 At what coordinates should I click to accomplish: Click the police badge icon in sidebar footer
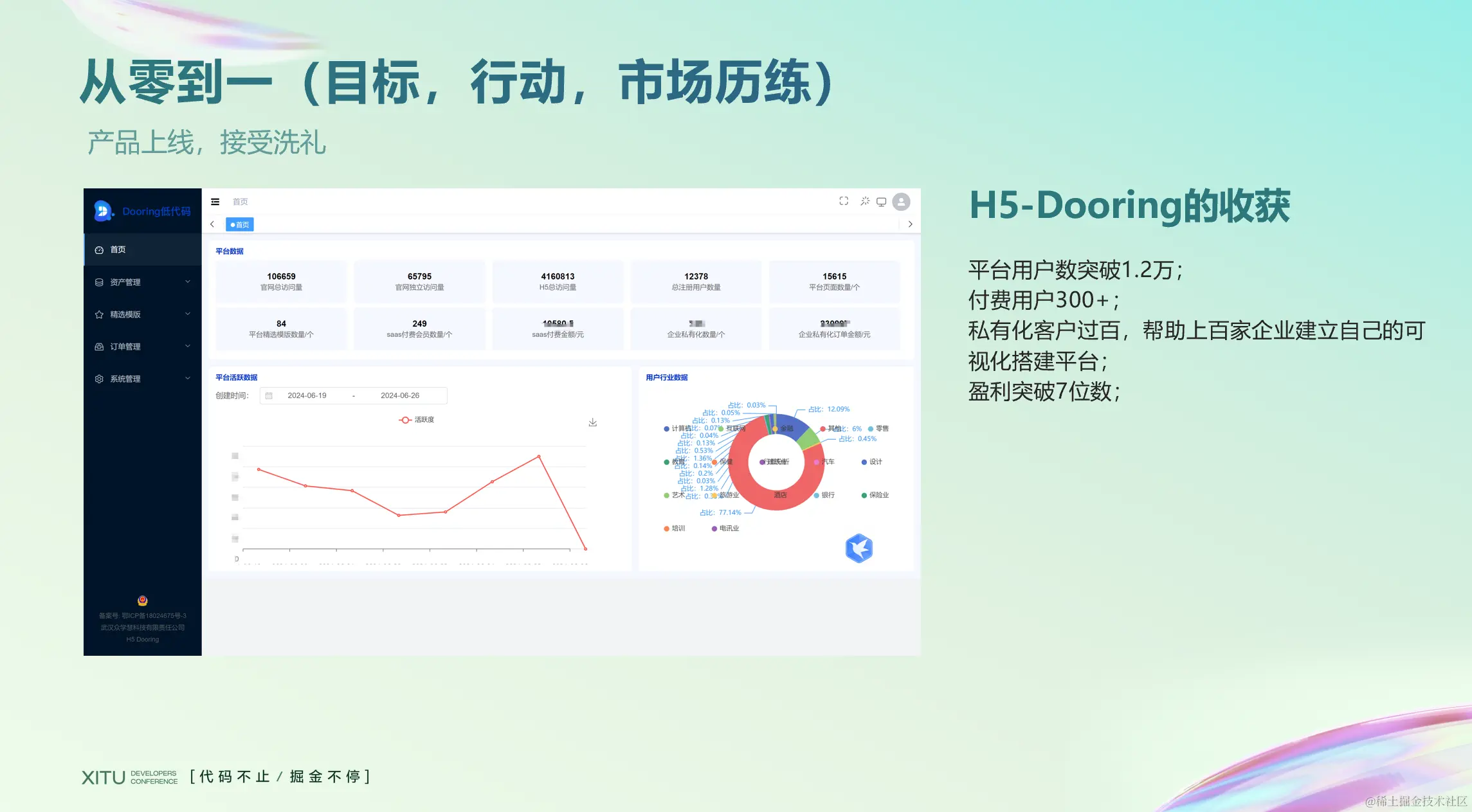point(143,600)
